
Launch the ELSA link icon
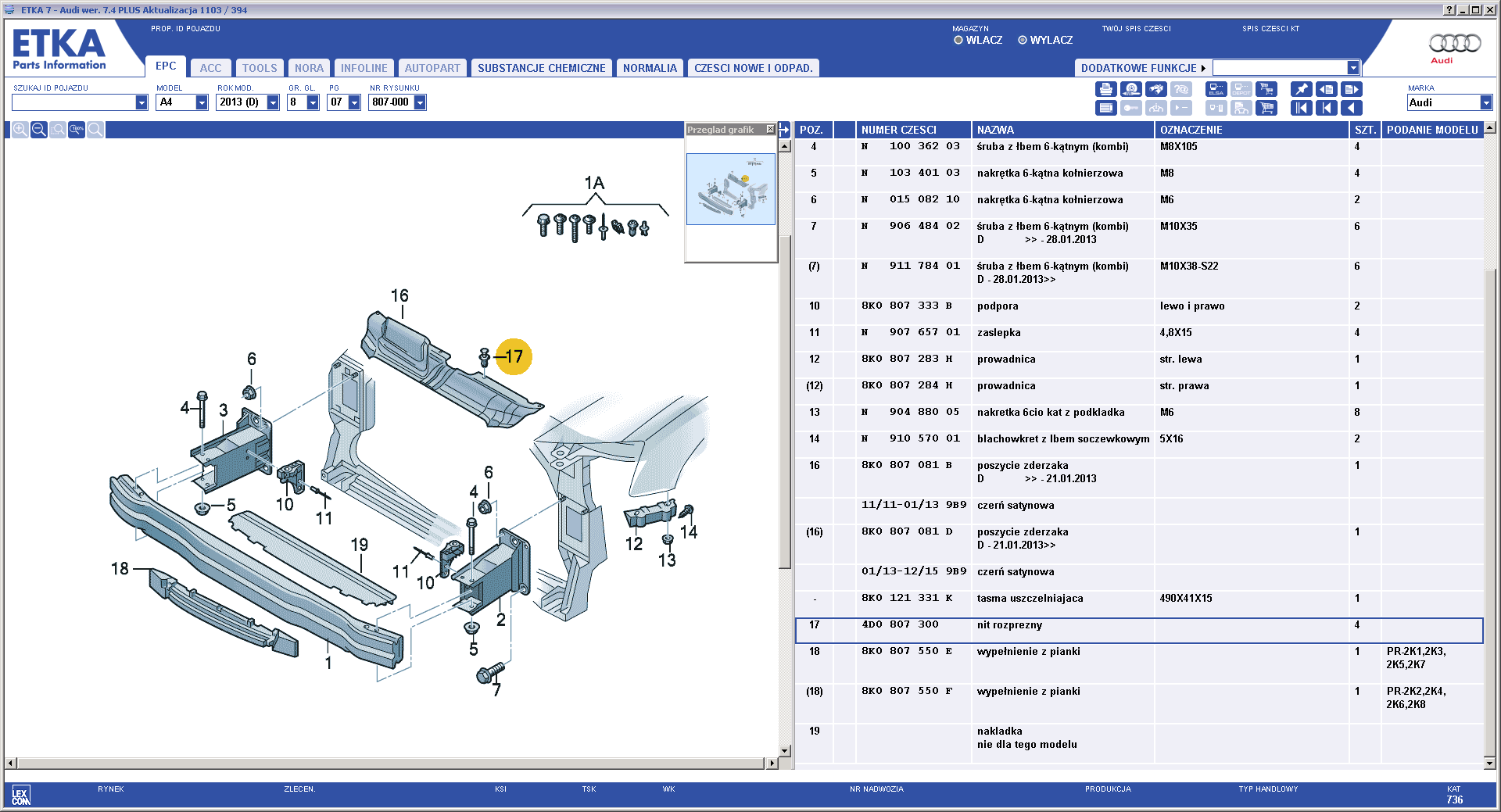1216,89
